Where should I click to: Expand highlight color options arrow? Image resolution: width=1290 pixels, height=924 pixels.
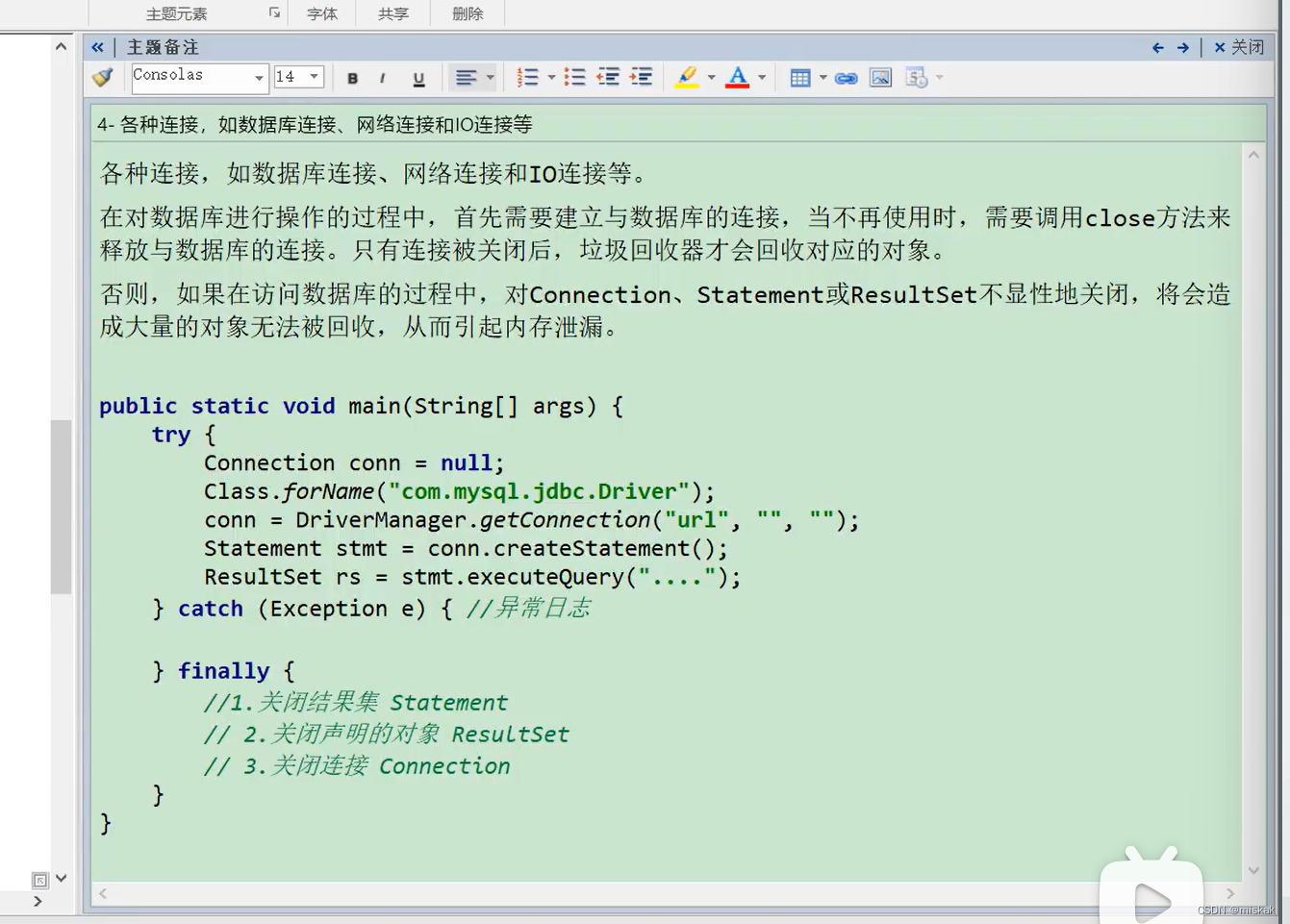click(712, 78)
